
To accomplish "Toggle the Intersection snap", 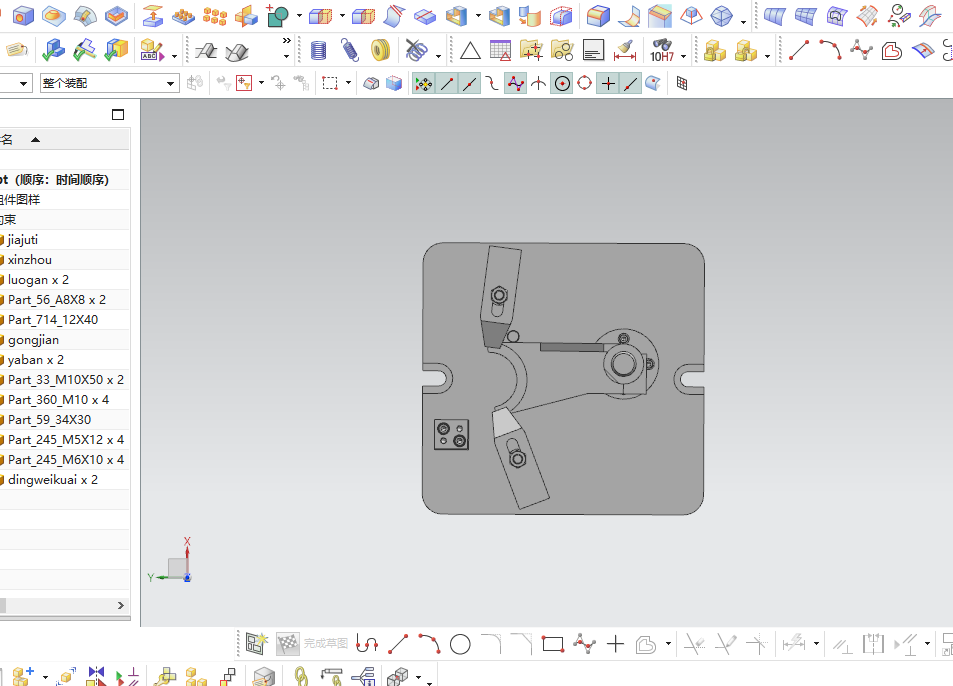I will pyautogui.click(x=538, y=83).
